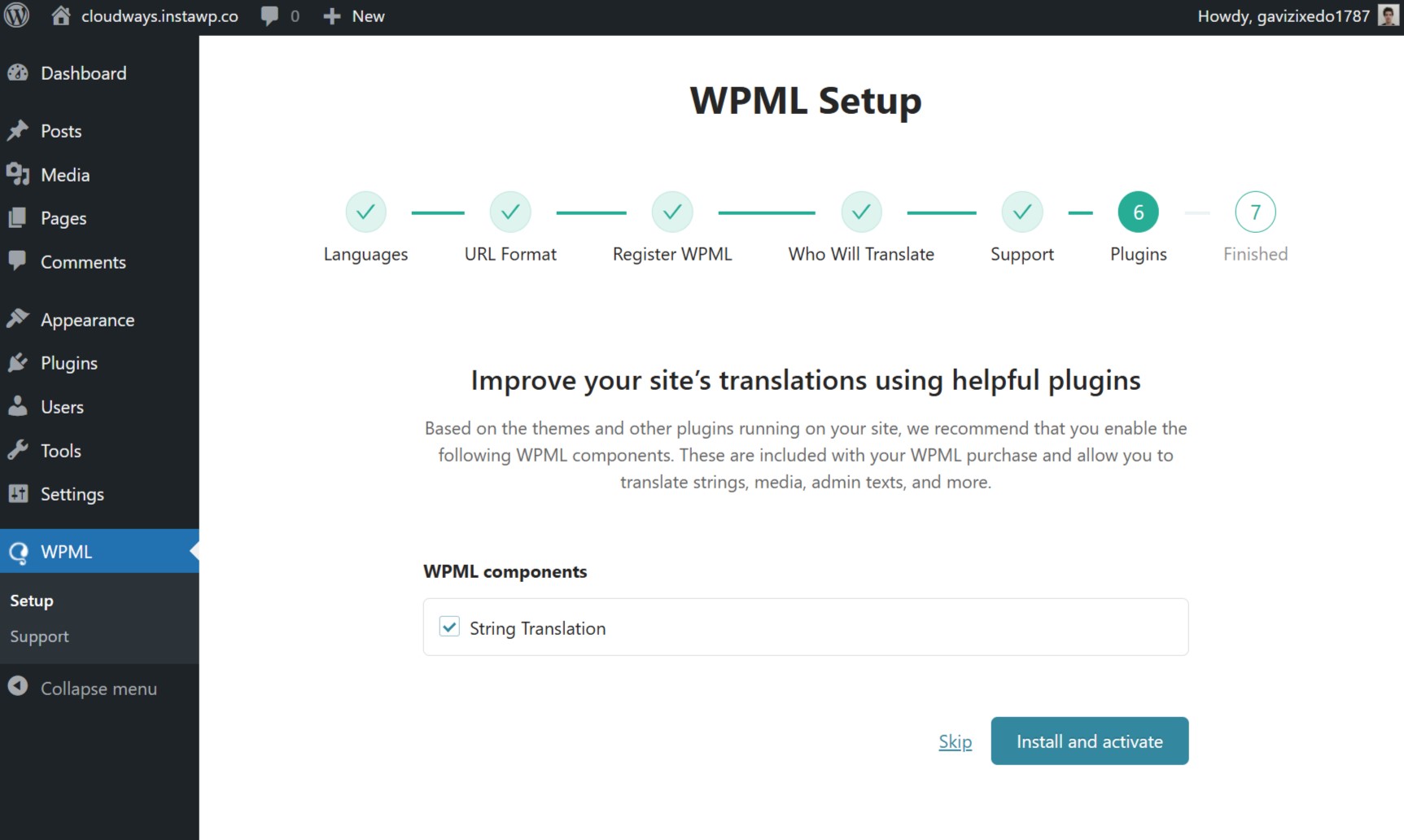1404x840 pixels.
Task: Click the Users person icon
Action: pos(18,406)
